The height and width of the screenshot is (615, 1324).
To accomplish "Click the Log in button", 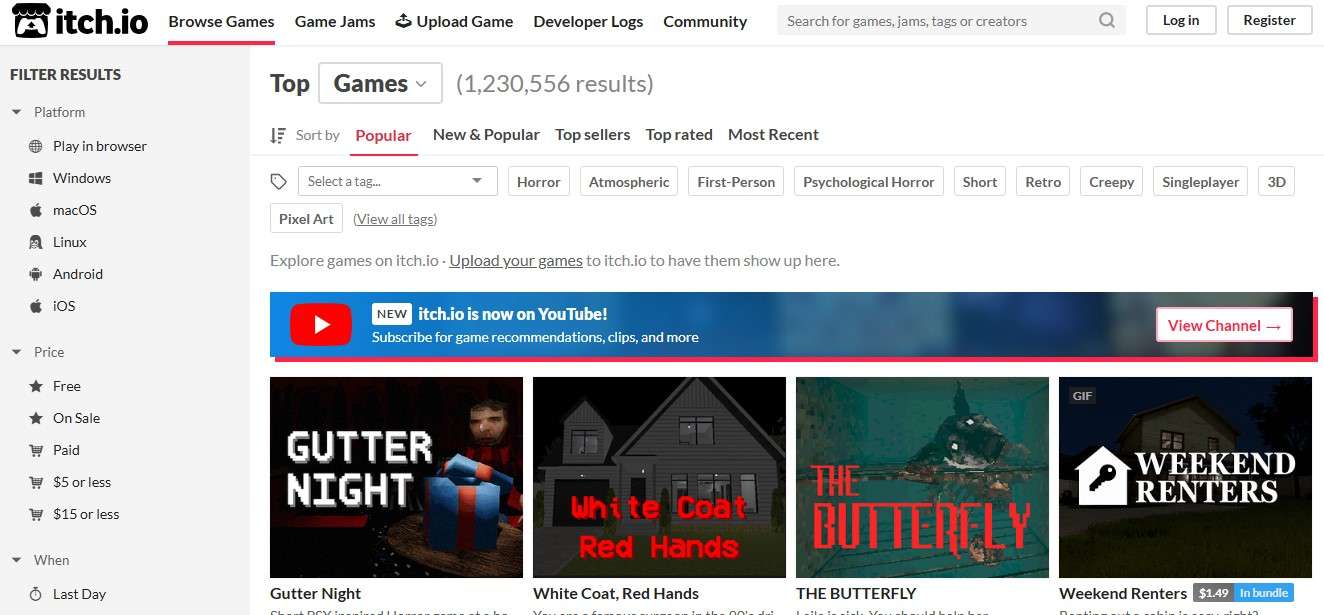I will click(1181, 20).
